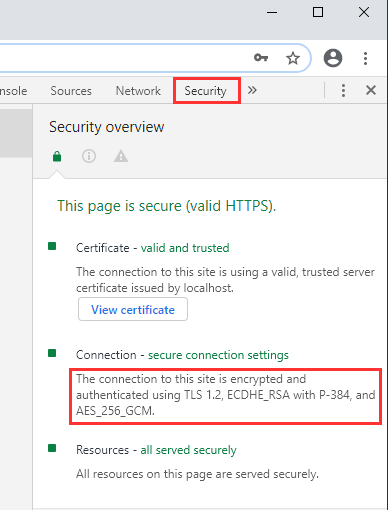Click the green lock secure icon
This screenshot has height=510, width=388.
[57, 156]
